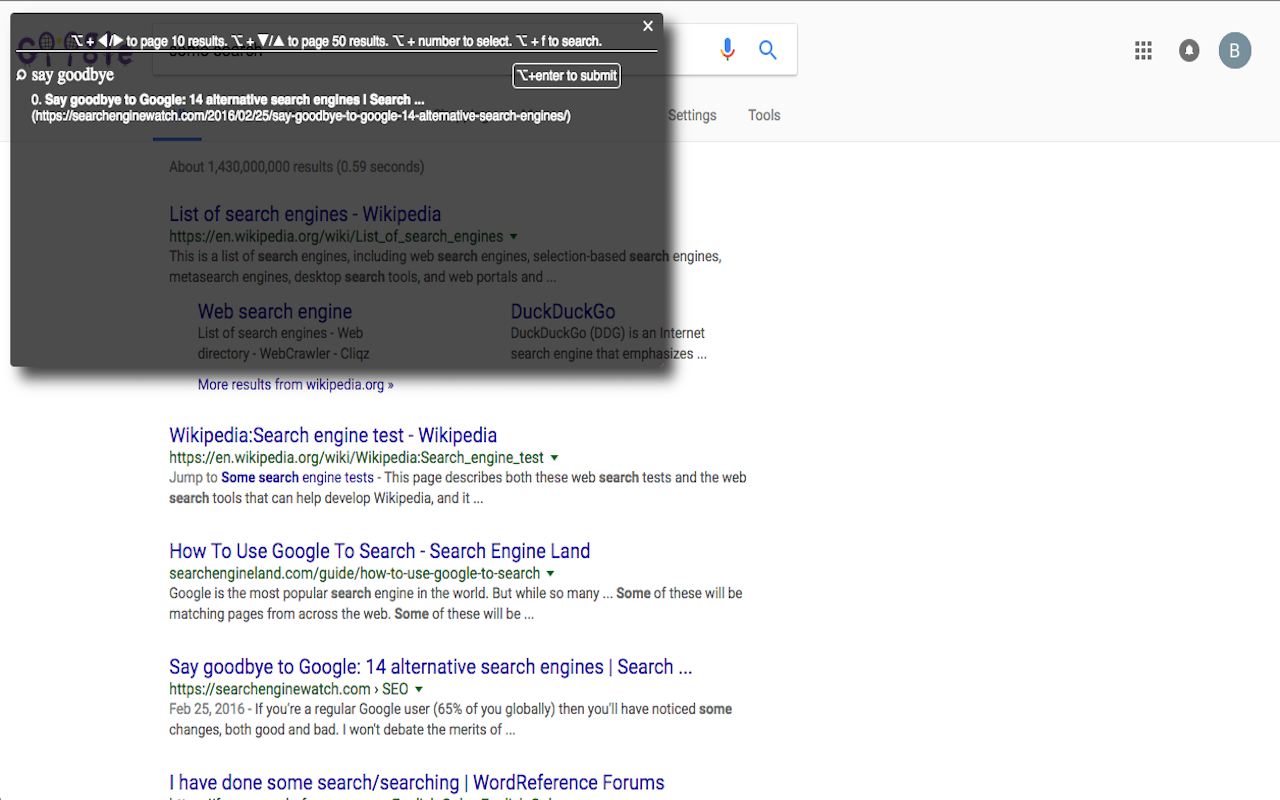Expand dropdown arrow next to searchengineland.com URL
The height and width of the screenshot is (800, 1280).
pyautogui.click(x=551, y=574)
